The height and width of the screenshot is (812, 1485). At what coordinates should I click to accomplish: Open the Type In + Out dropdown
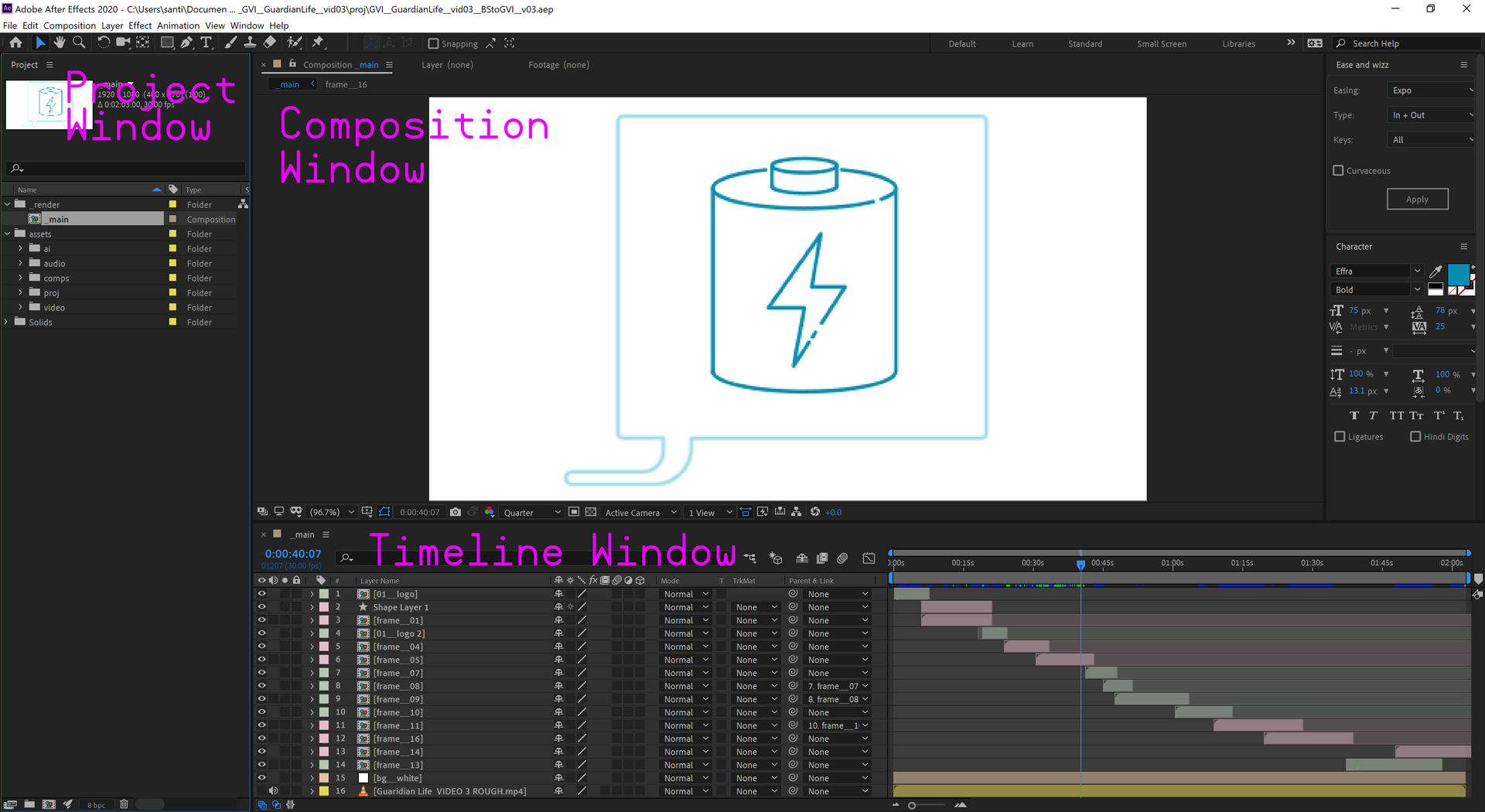pos(1432,115)
